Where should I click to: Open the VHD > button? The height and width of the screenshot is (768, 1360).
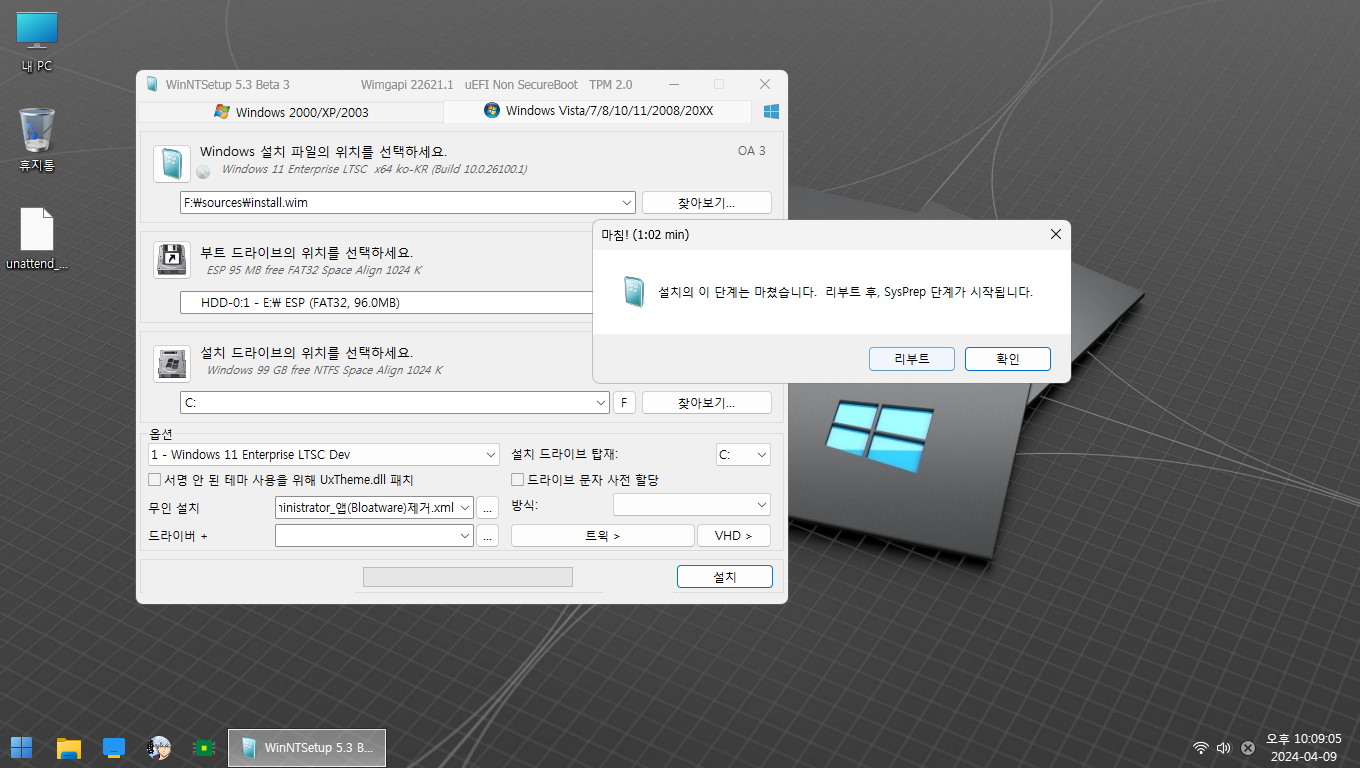point(734,536)
